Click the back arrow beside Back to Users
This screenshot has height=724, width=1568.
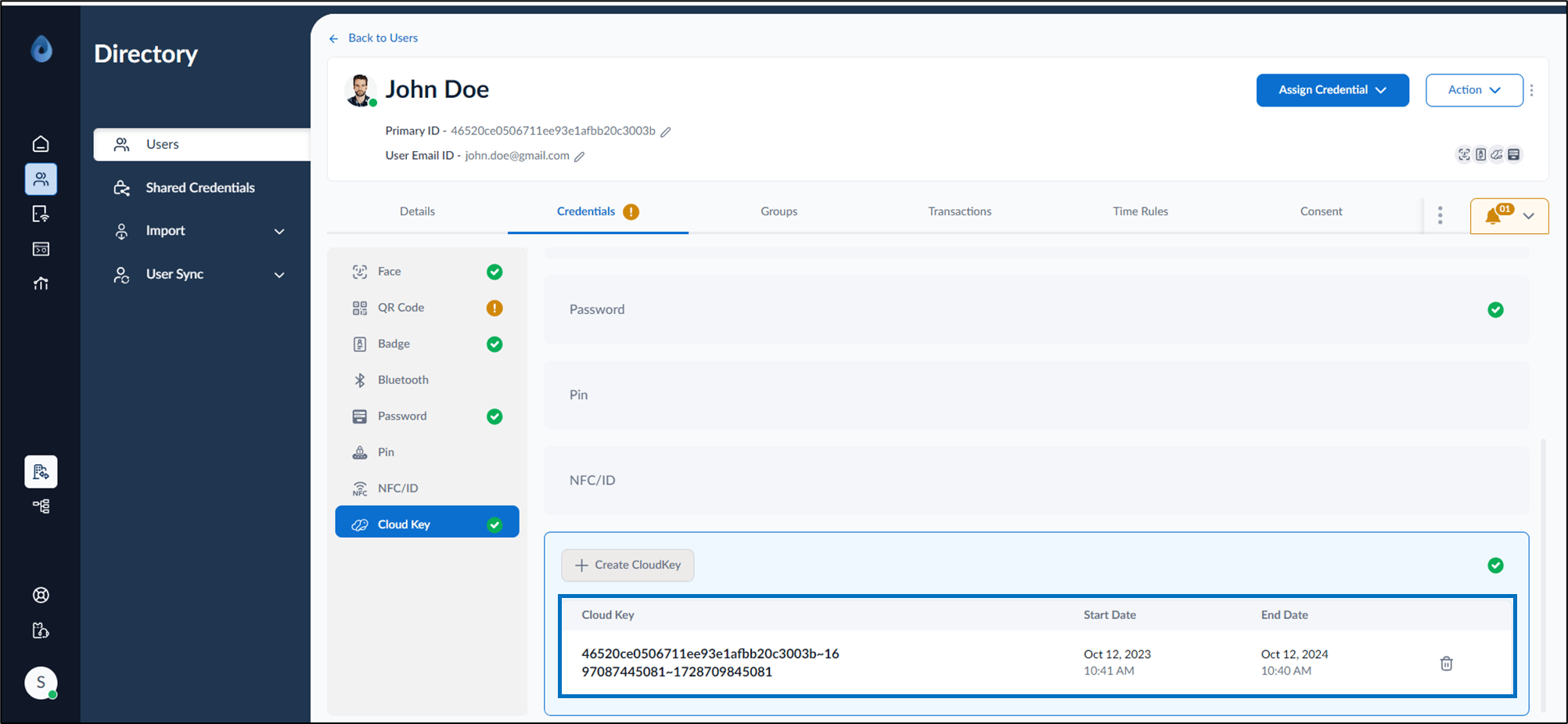click(334, 38)
